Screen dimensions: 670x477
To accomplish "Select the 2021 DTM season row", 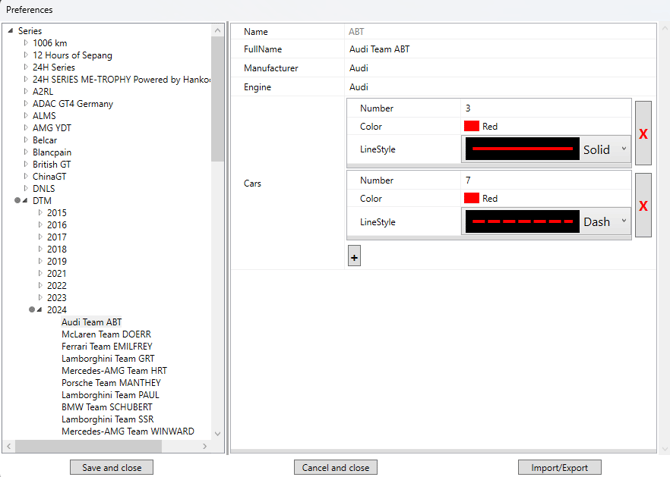I will coord(56,273).
